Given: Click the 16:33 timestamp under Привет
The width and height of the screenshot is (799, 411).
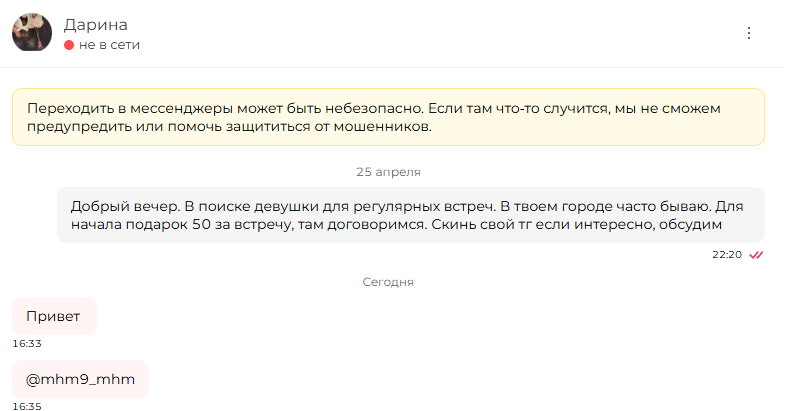Looking at the screenshot, I should pos(27,344).
